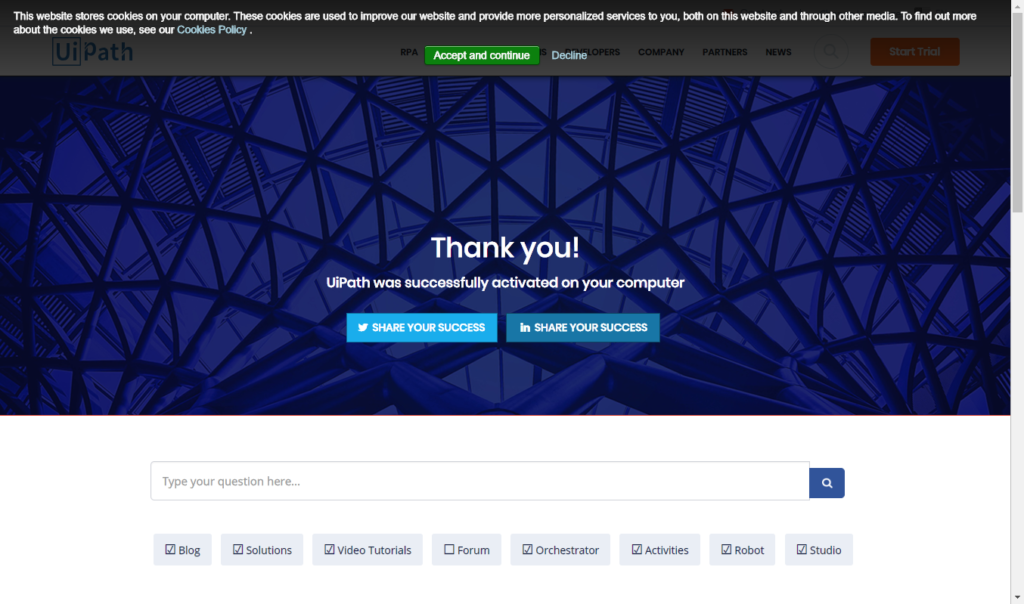Uncheck the Orchestrator filter
Screen dimensions: 1024x604
click(x=560, y=550)
